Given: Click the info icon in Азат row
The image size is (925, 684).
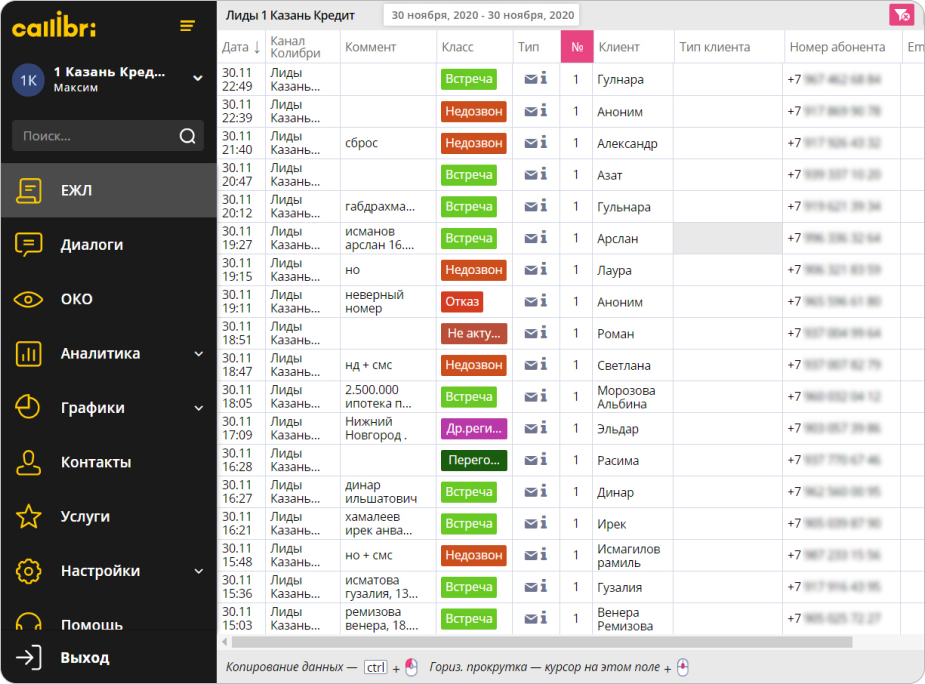Looking at the screenshot, I should pyautogui.click(x=543, y=174).
